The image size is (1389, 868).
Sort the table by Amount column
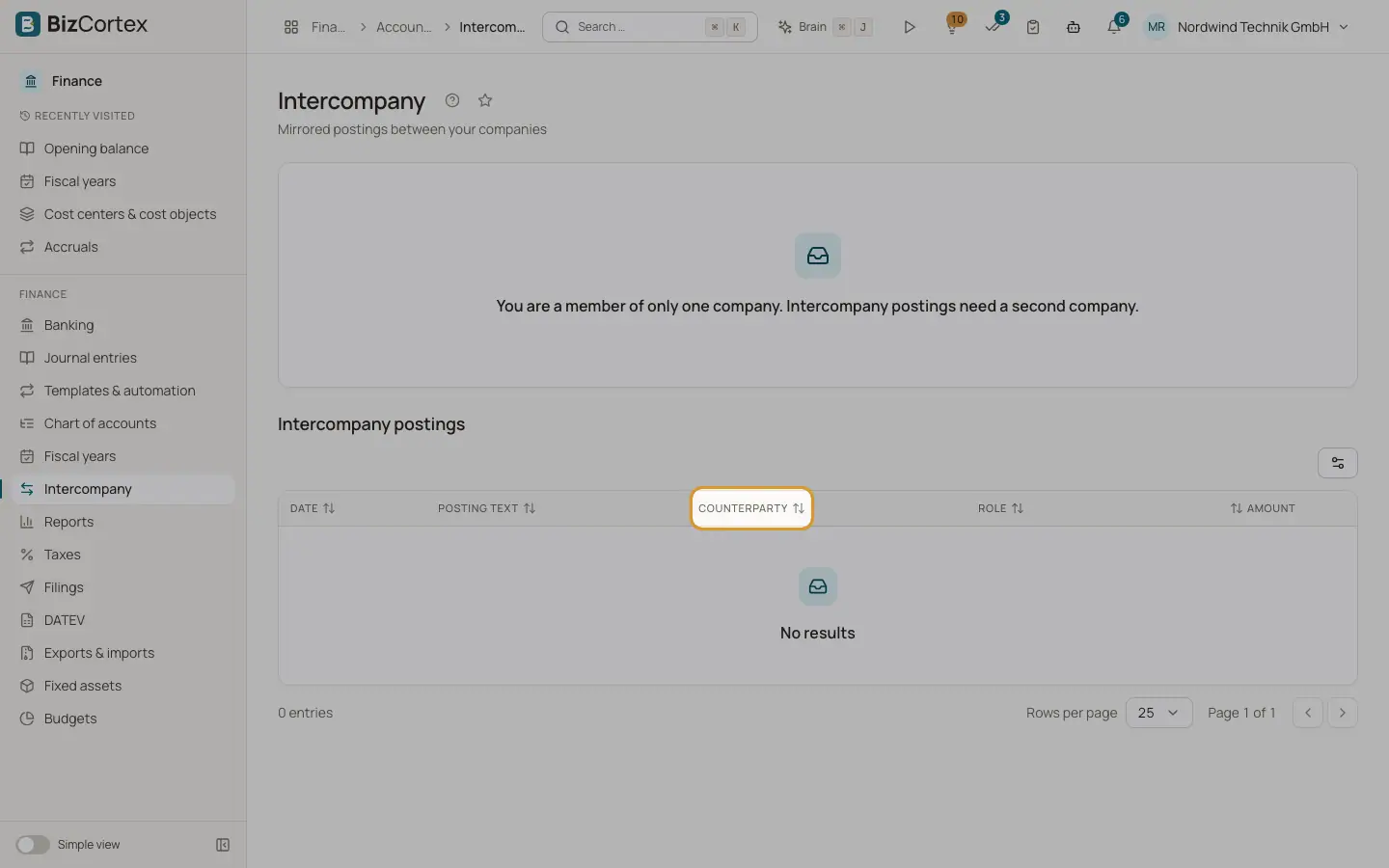(1263, 508)
